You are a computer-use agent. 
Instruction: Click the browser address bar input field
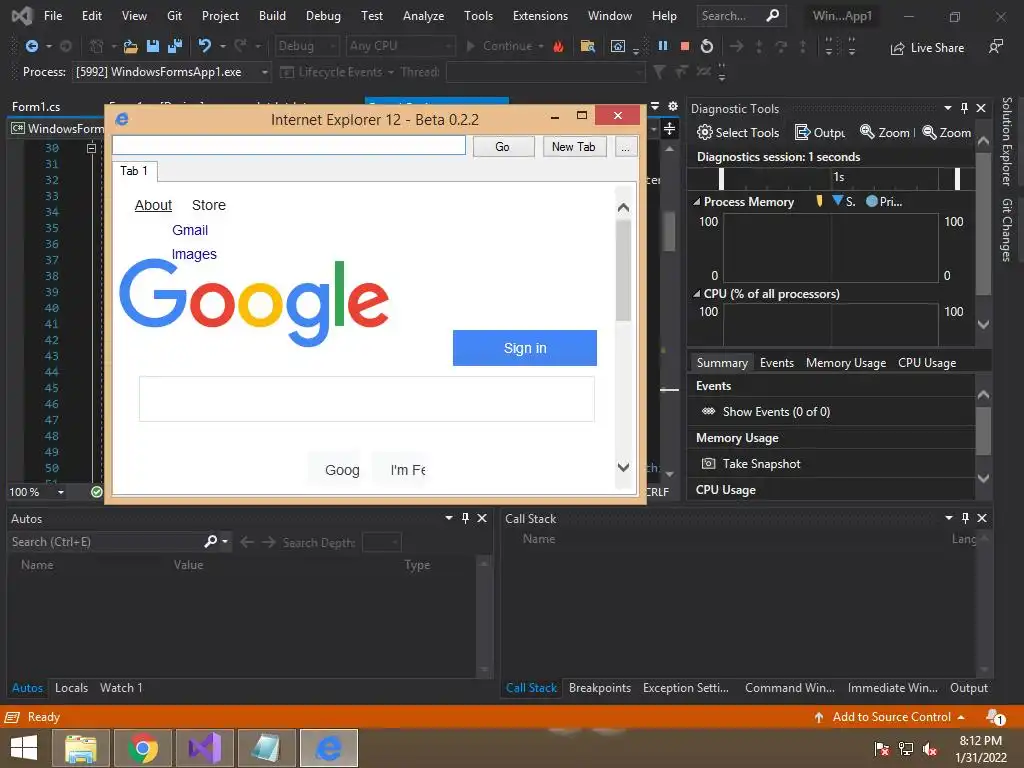(289, 145)
